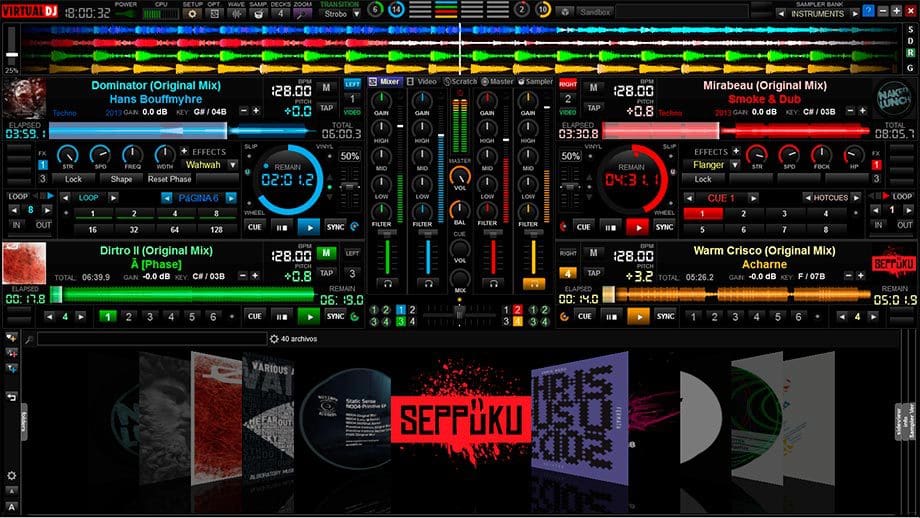Open the 40 archivos gear options

coord(274,339)
